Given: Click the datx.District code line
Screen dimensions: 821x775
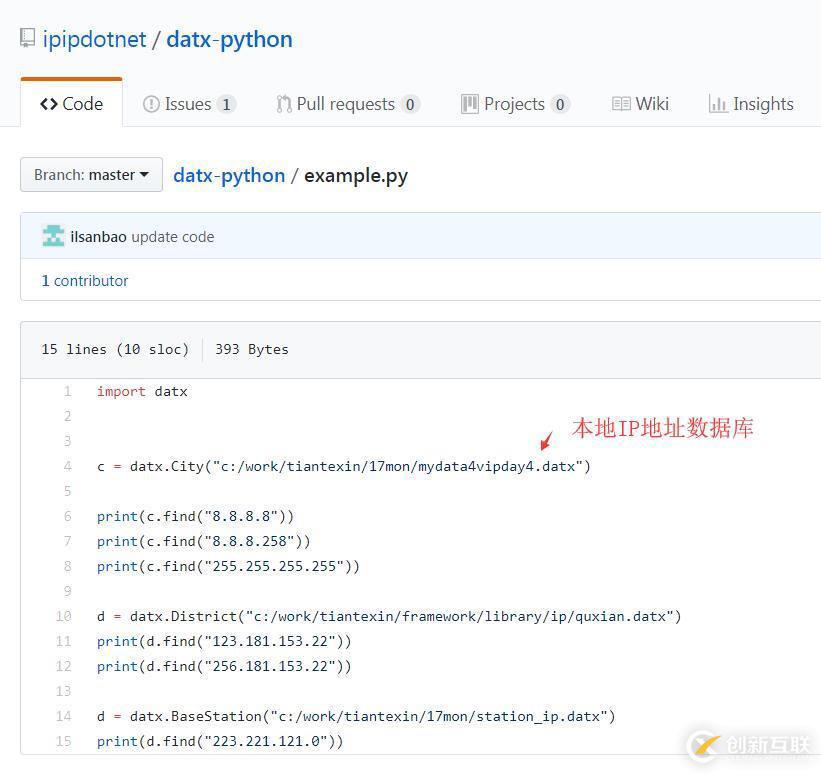Looking at the screenshot, I should point(390,616).
